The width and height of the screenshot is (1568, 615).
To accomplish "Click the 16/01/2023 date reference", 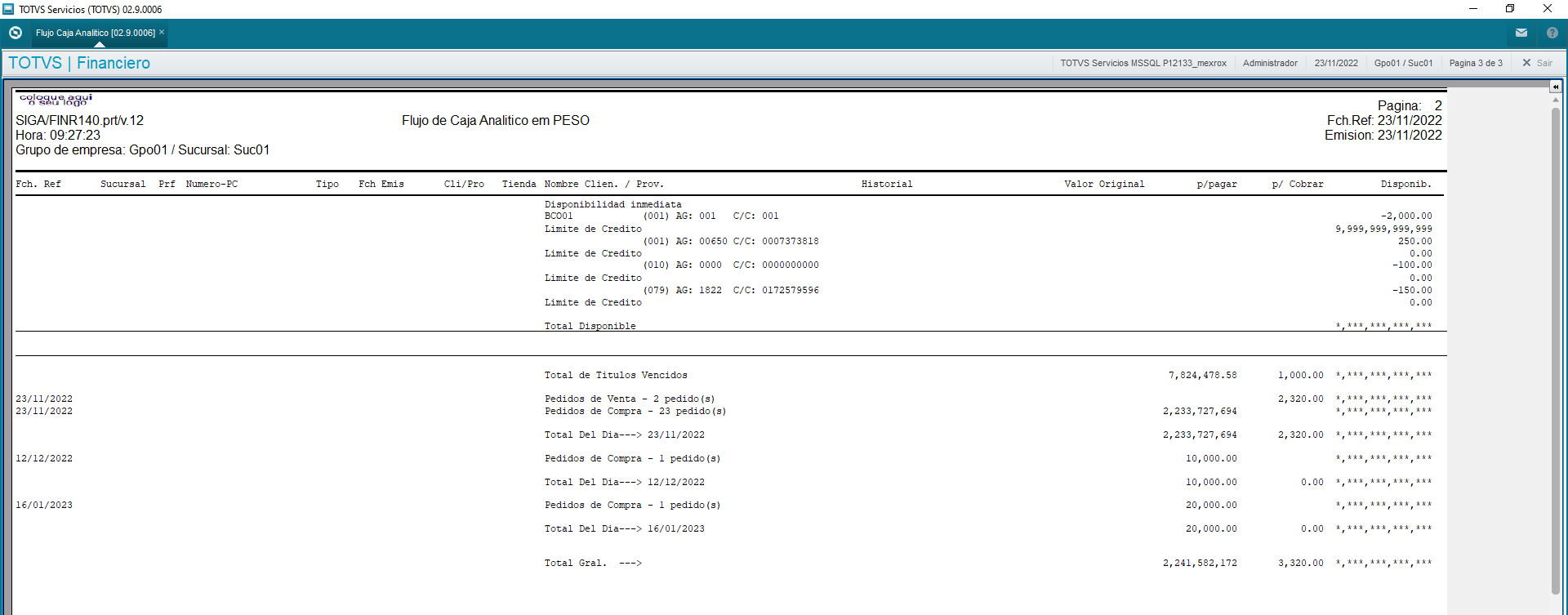I will (44, 505).
